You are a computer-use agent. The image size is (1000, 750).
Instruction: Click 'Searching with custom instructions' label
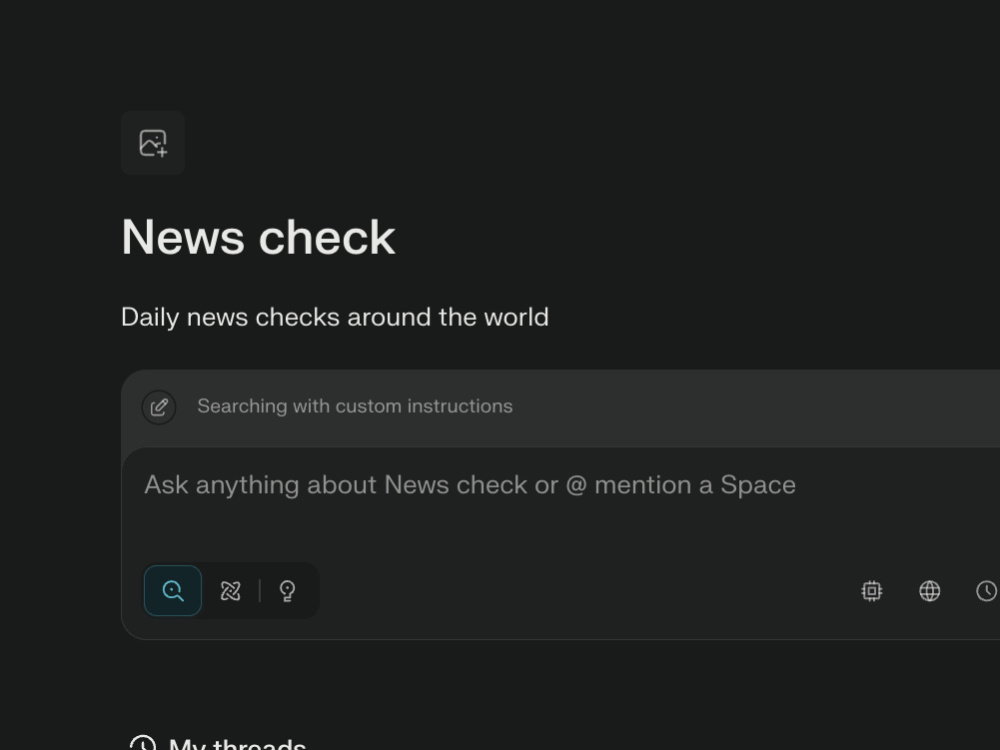click(x=355, y=406)
